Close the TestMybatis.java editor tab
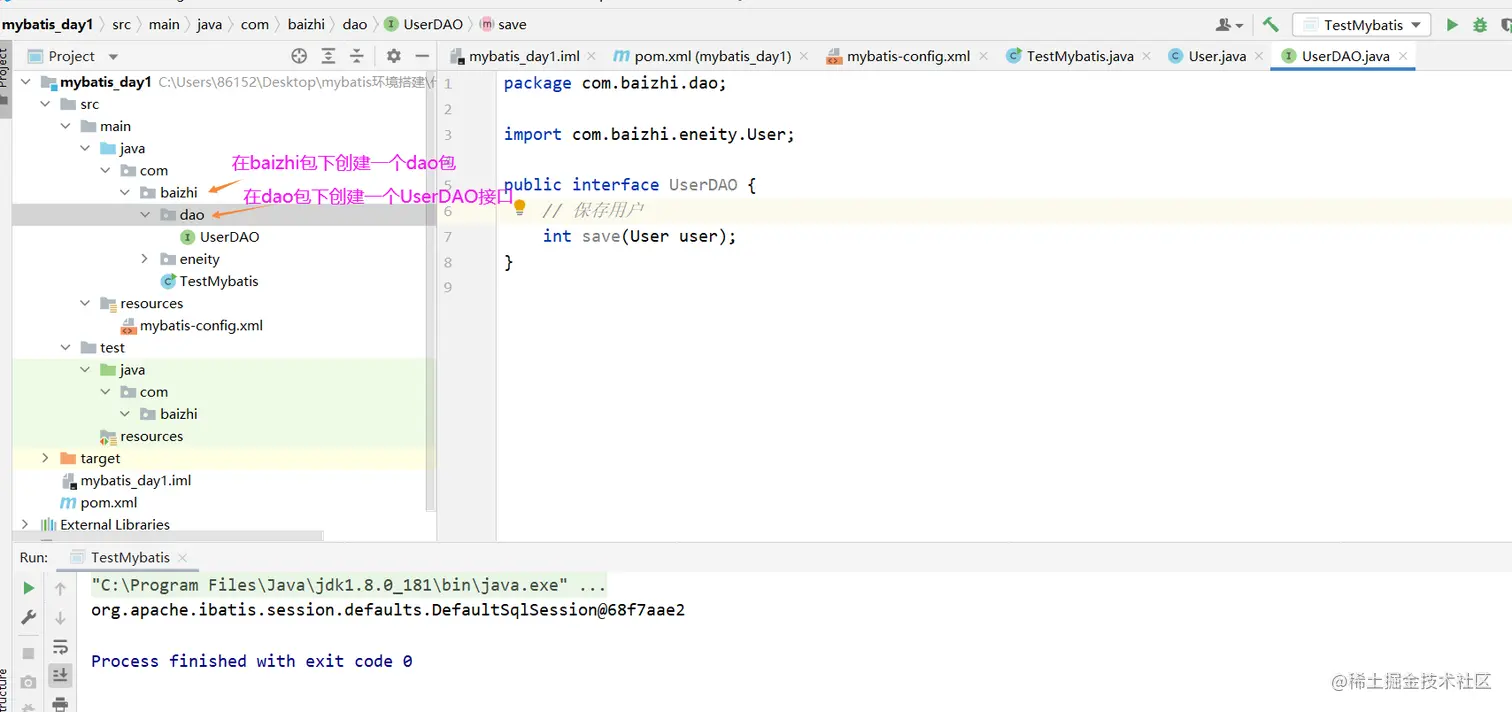Image resolution: width=1512 pixels, height=712 pixels. point(1146,57)
